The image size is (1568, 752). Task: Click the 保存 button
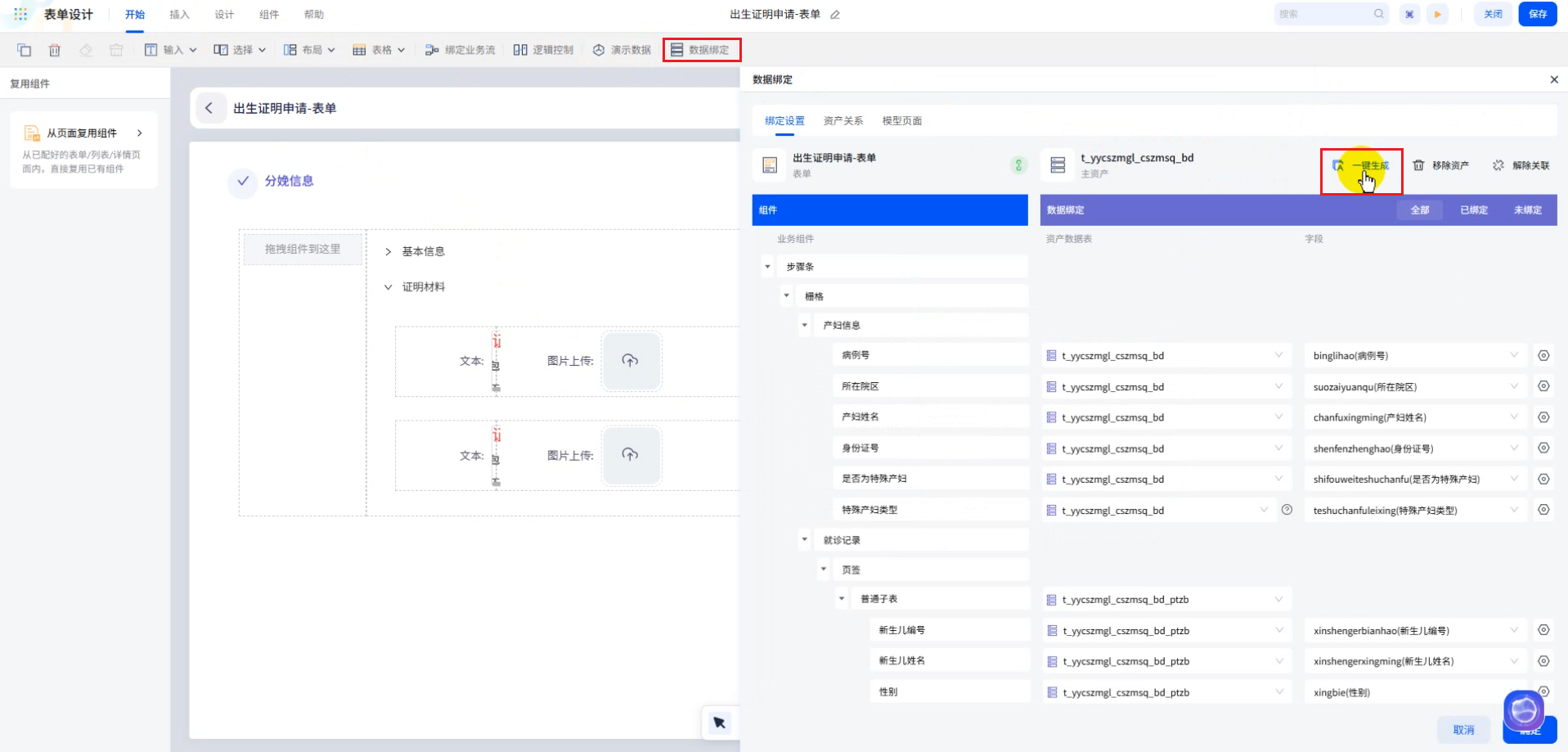[x=1538, y=14]
